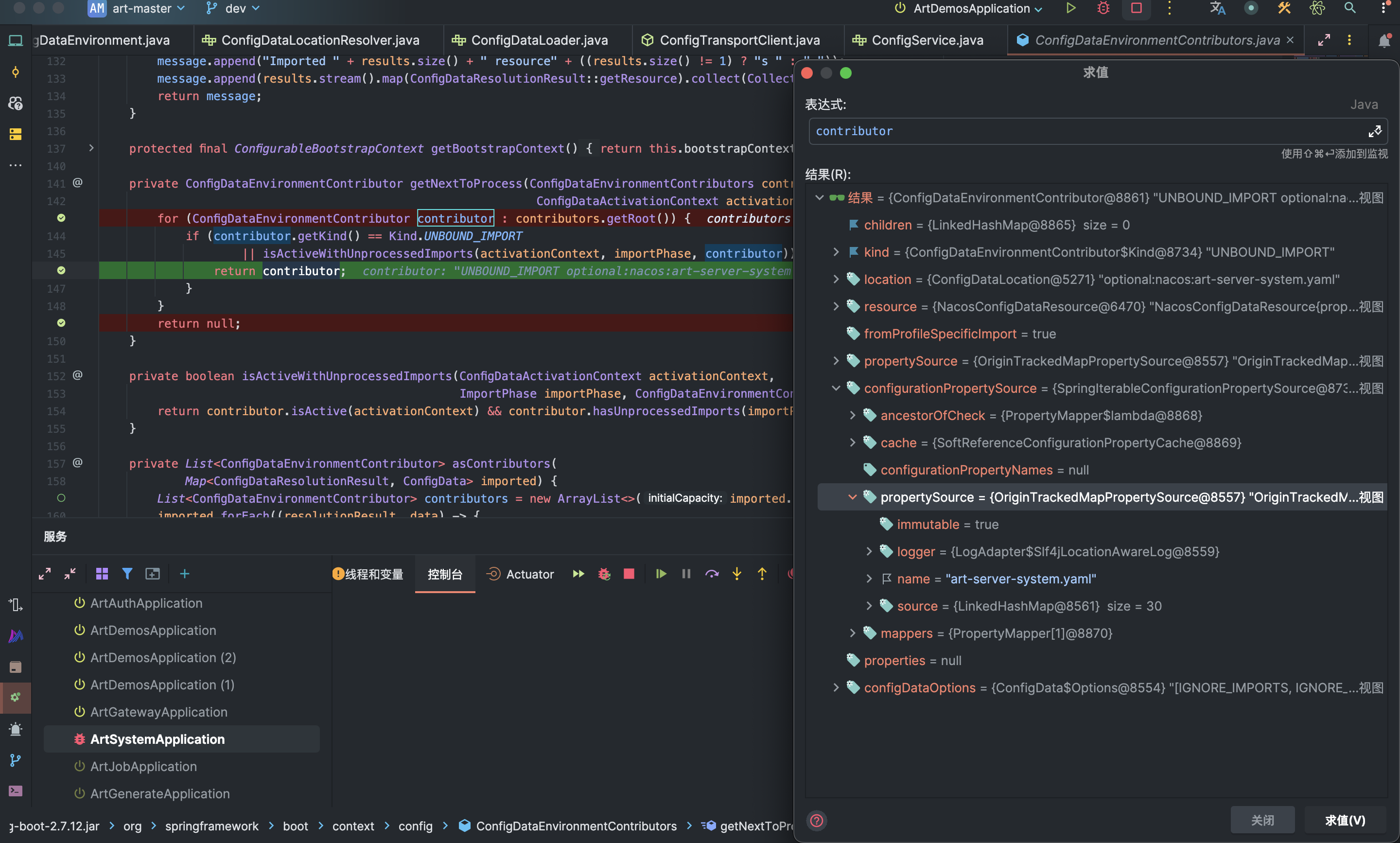Viewport: 1400px width, 843px height.
Task: Click the 关闭 close button
Action: (x=1262, y=820)
